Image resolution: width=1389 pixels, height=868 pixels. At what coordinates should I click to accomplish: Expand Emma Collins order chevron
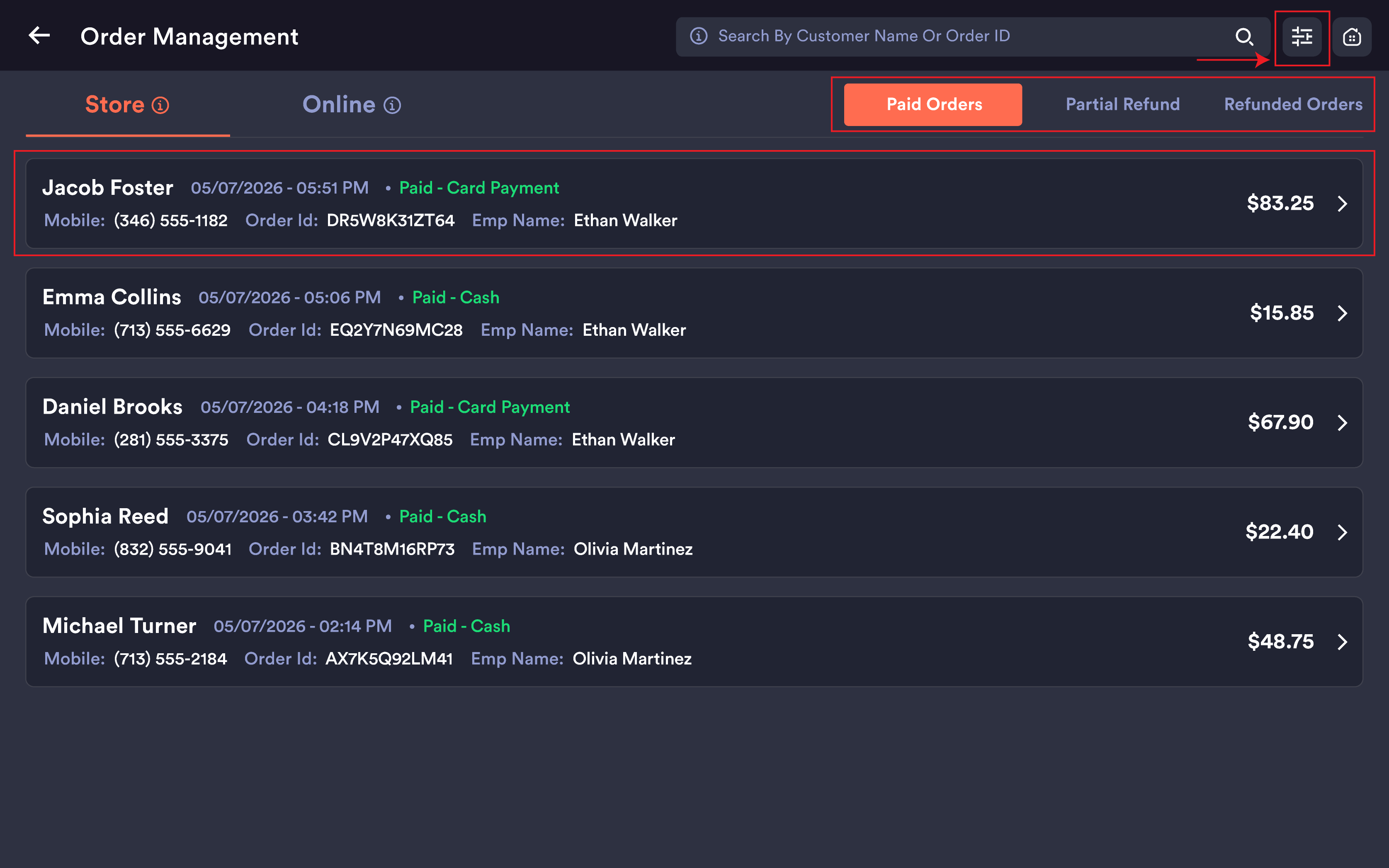(x=1342, y=313)
